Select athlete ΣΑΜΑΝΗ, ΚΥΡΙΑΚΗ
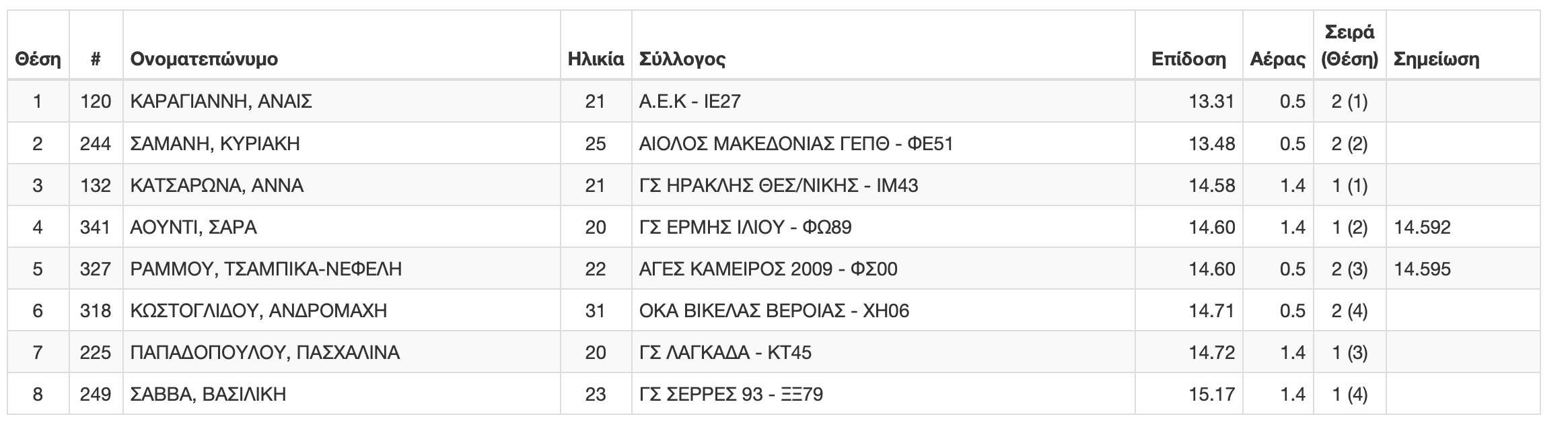 tap(215, 143)
